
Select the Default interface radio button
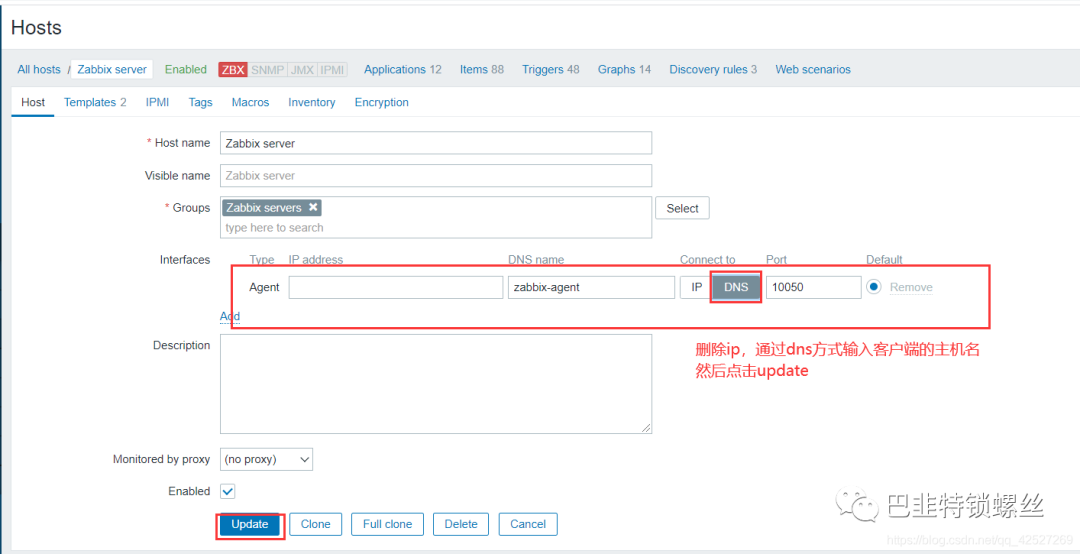[874, 287]
